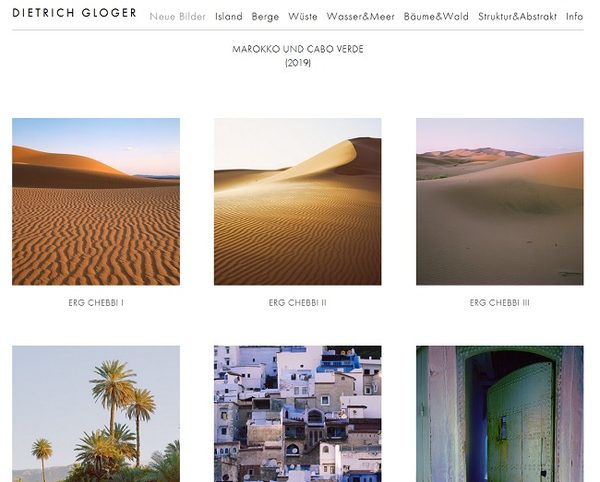Open the green wooden door photo

click(x=500, y=414)
